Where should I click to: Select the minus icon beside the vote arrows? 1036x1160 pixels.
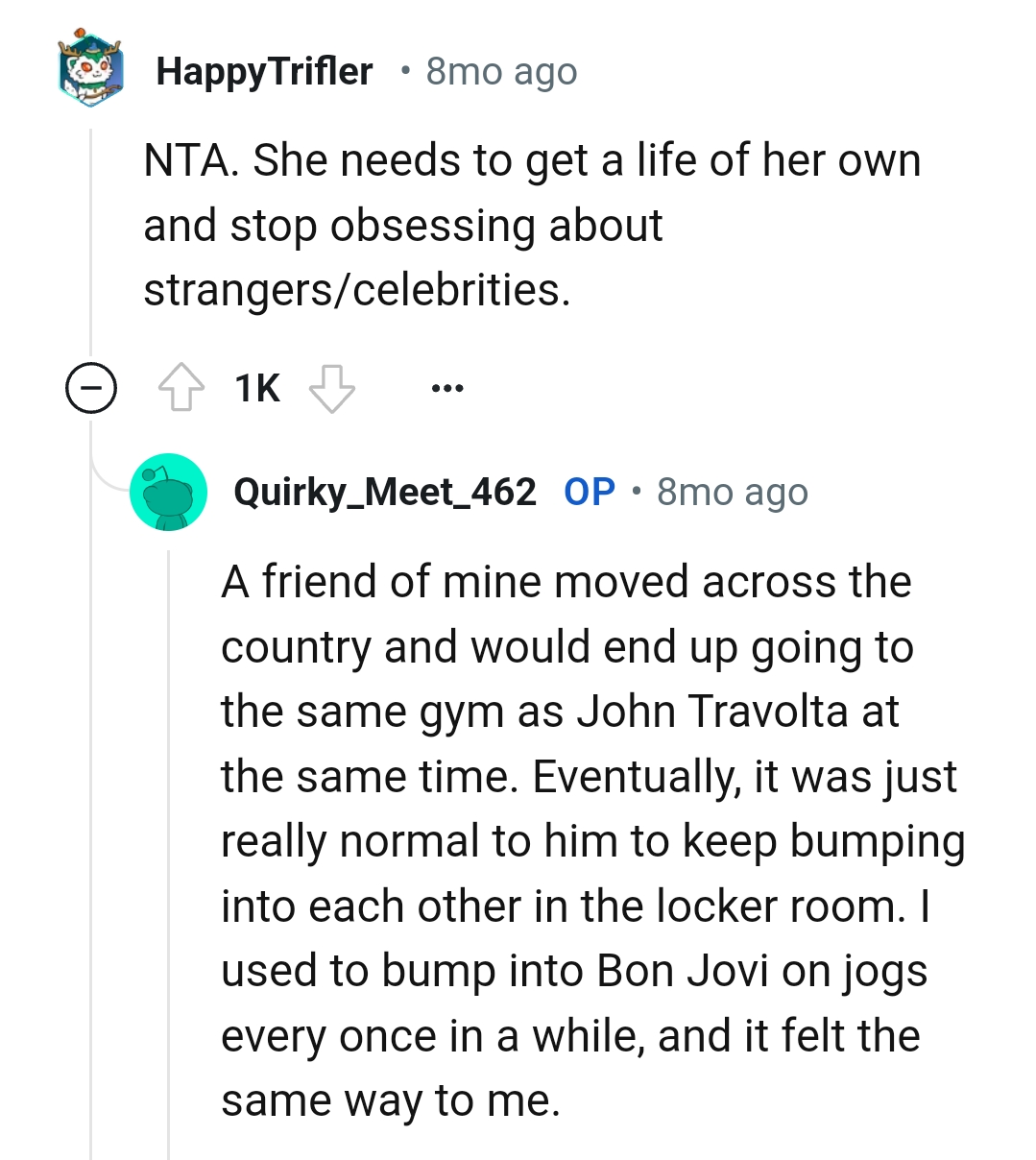coord(90,387)
